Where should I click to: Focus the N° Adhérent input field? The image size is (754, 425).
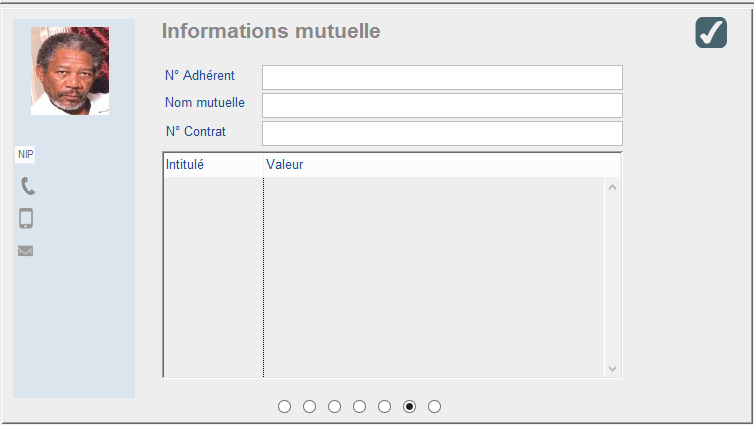442,78
